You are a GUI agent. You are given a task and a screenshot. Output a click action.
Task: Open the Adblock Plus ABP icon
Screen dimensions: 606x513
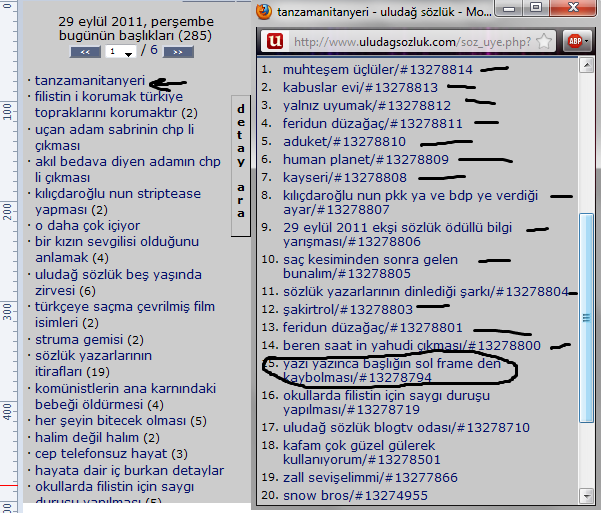[574, 41]
